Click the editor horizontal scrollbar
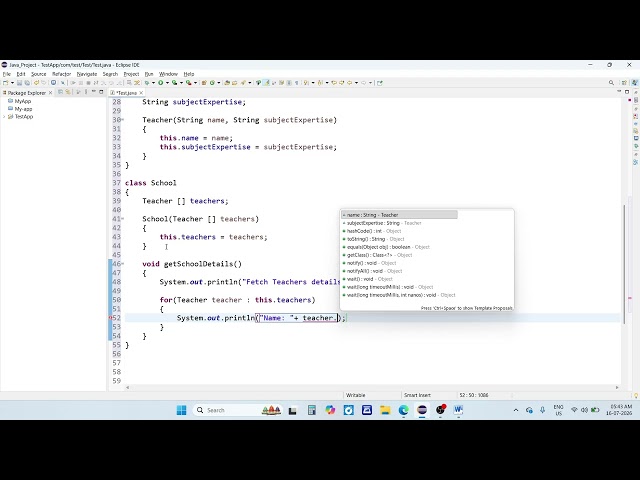 [x=371, y=387]
